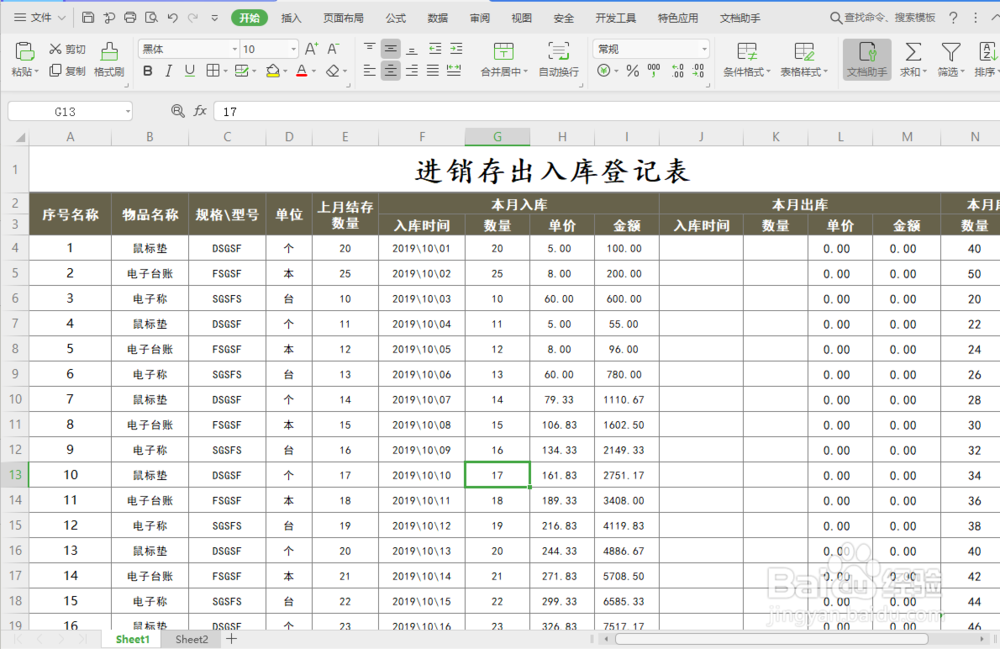
Task: Toggle bold formatting
Action: (x=147, y=70)
